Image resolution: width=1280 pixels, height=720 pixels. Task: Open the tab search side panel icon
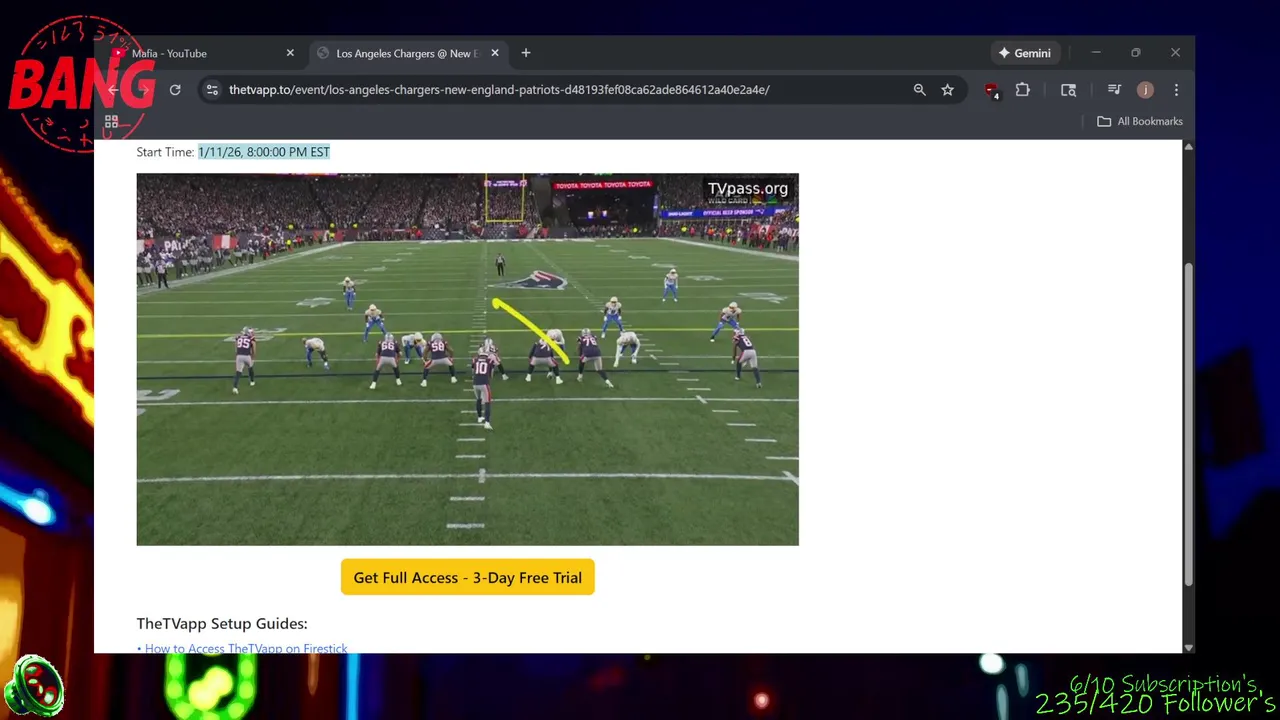pos(1068,90)
